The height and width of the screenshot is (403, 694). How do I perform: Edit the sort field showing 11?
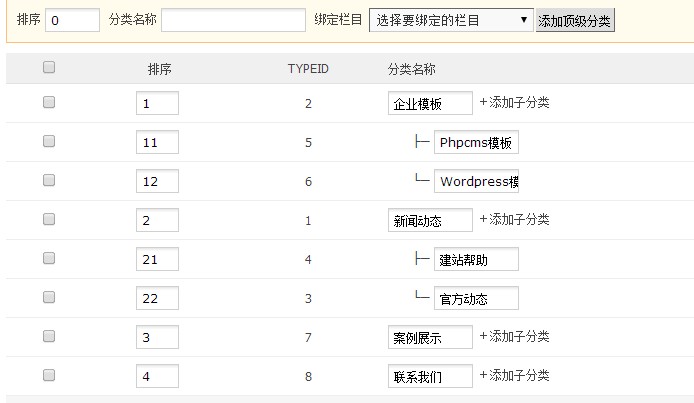157,142
